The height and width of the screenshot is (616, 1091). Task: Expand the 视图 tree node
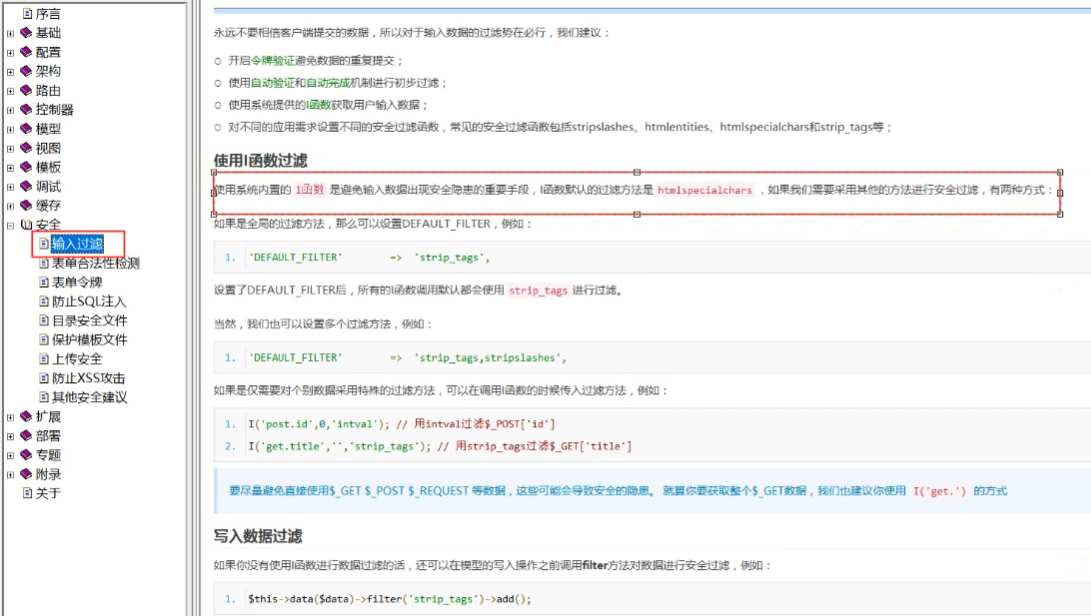[x=10, y=149]
